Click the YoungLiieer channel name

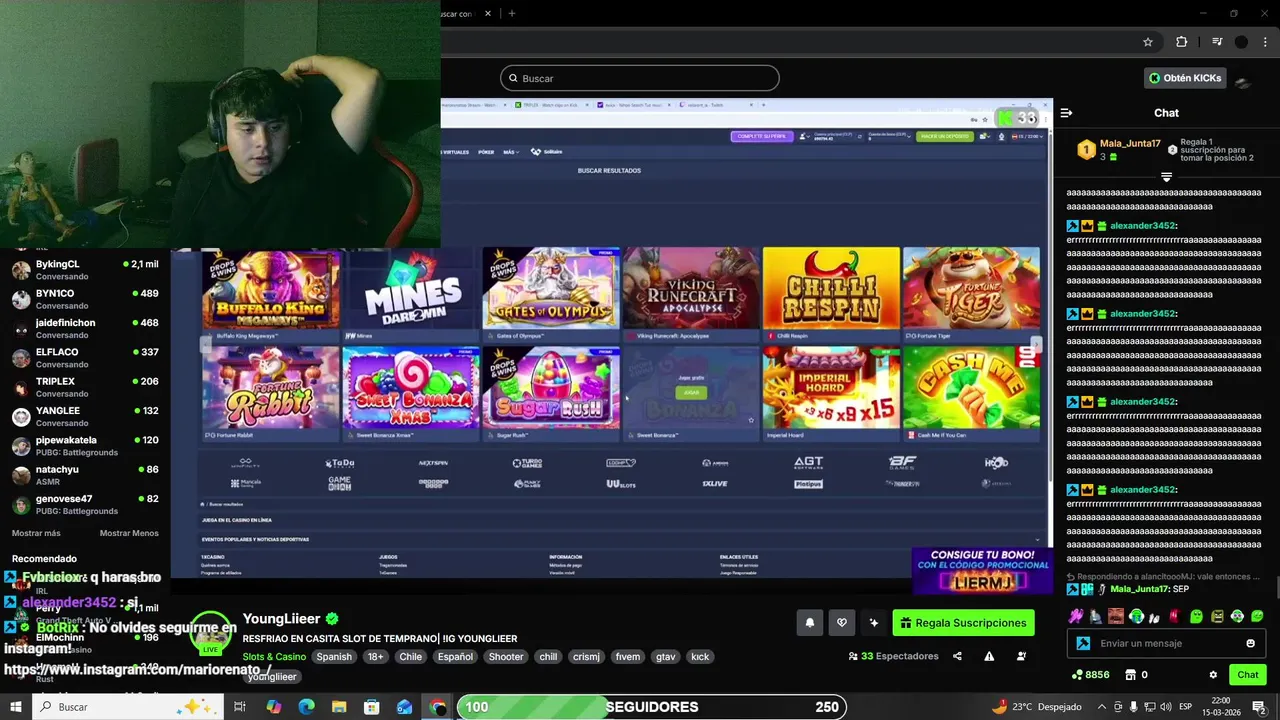[281, 619]
